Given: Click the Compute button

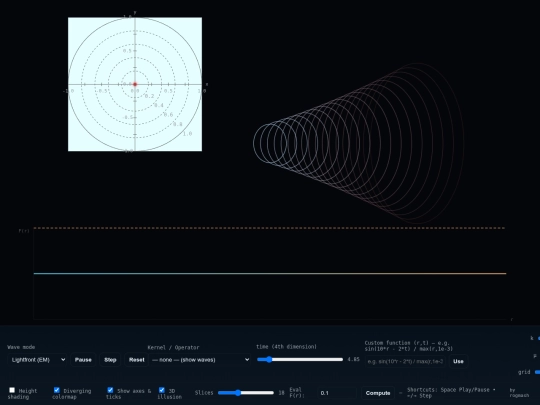Looking at the screenshot, I should click(x=378, y=393).
